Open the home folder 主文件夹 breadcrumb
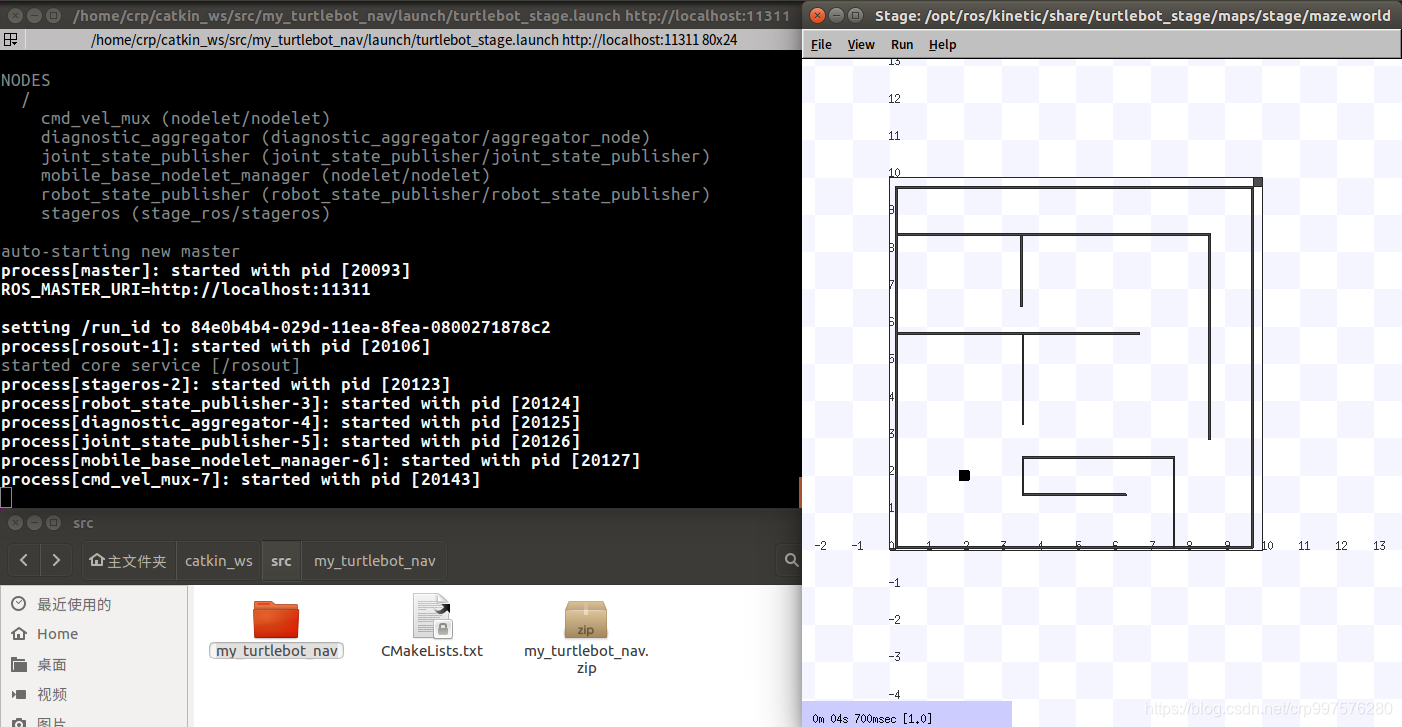This screenshot has width=1402, height=727. (x=128, y=561)
